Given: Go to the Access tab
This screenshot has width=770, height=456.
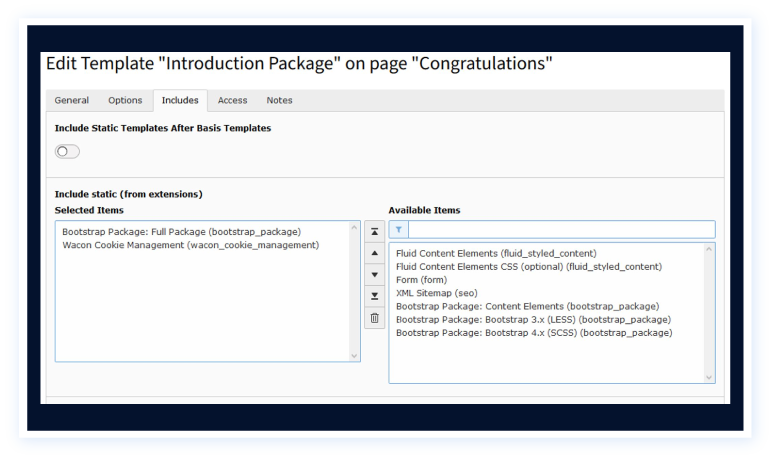Looking at the screenshot, I should click(232, 100).
